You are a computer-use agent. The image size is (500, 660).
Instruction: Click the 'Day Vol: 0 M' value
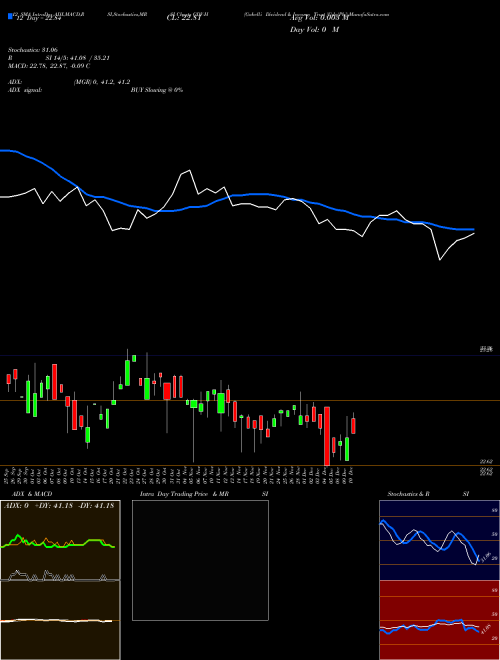click(x=314, y=30)
